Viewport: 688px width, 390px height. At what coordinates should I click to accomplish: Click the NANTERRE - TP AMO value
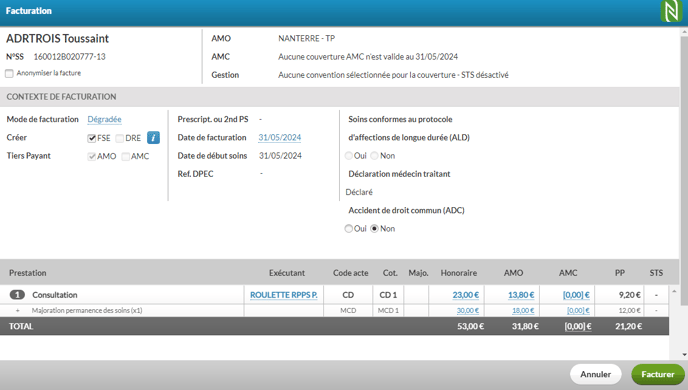point(307,39)
